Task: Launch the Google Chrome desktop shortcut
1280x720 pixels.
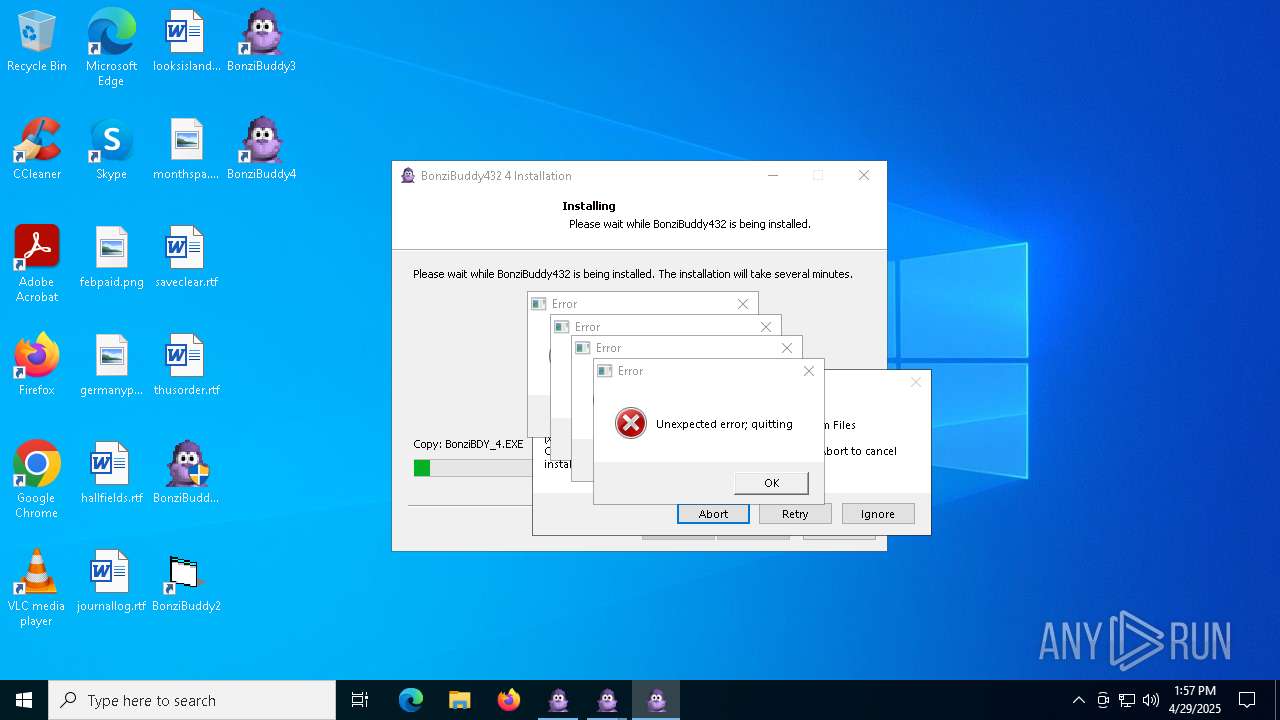Action: click(x=37, y=480)
